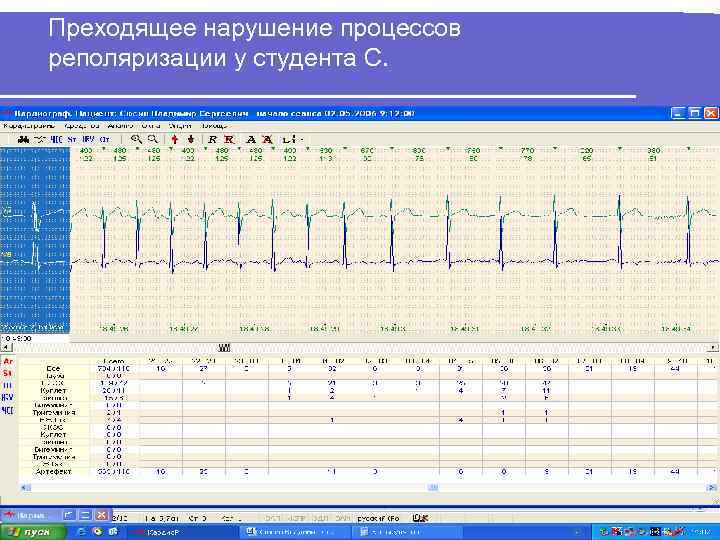This screenshot has height=540, width=720.
Task: Click the ECG waveform toolbar icon
Action: tap(40, 139)
